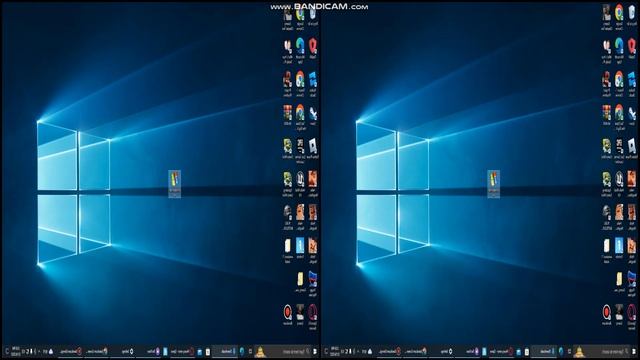Select Roblox tilted-square shortcut in right desktop copy

632,149
